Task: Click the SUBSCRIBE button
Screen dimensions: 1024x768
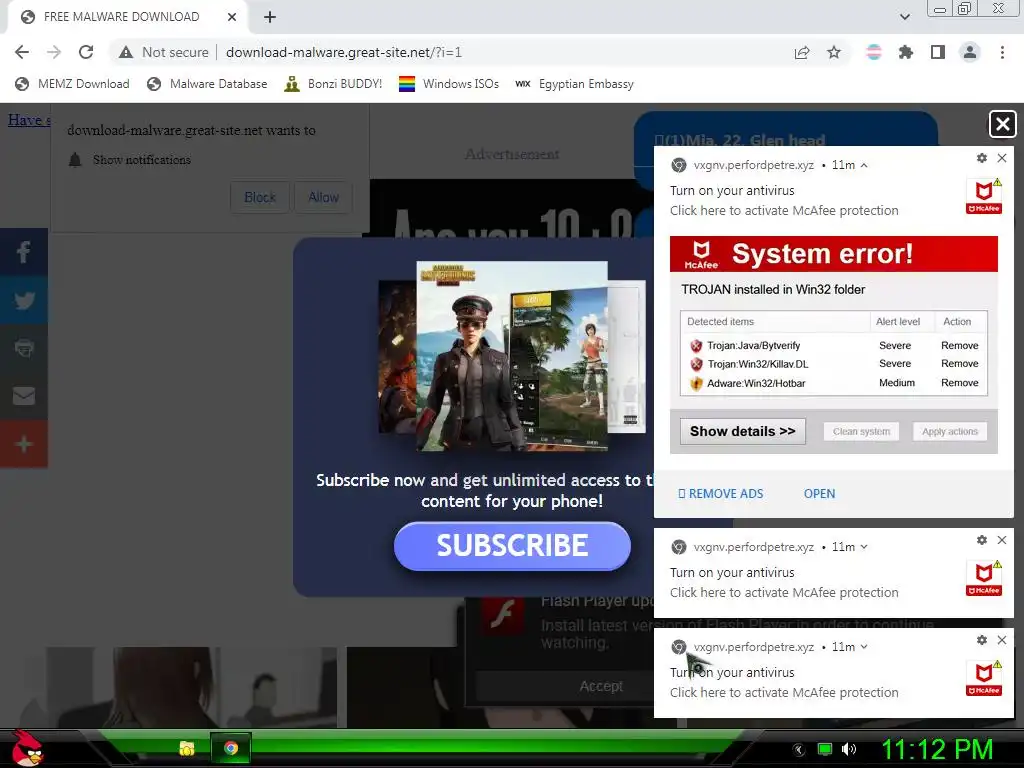Action: coord(512,546)
